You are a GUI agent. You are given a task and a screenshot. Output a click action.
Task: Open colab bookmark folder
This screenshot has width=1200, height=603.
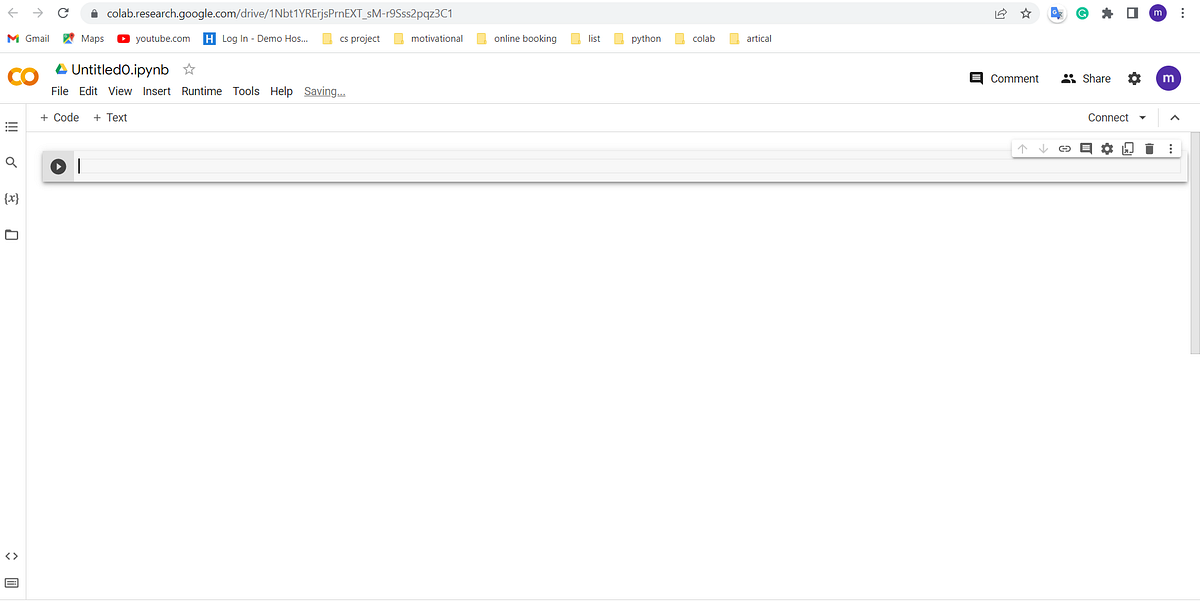(x=696, y=39)
